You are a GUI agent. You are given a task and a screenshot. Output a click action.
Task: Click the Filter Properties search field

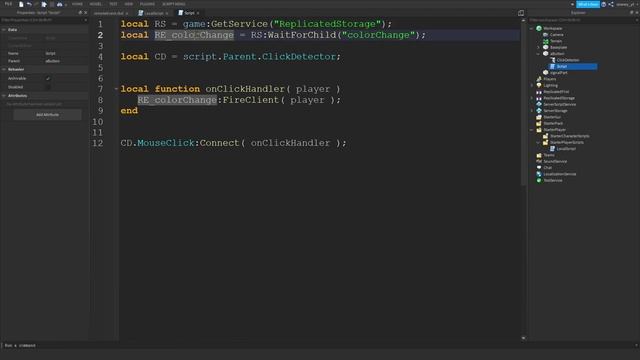[x=44, y=20]
